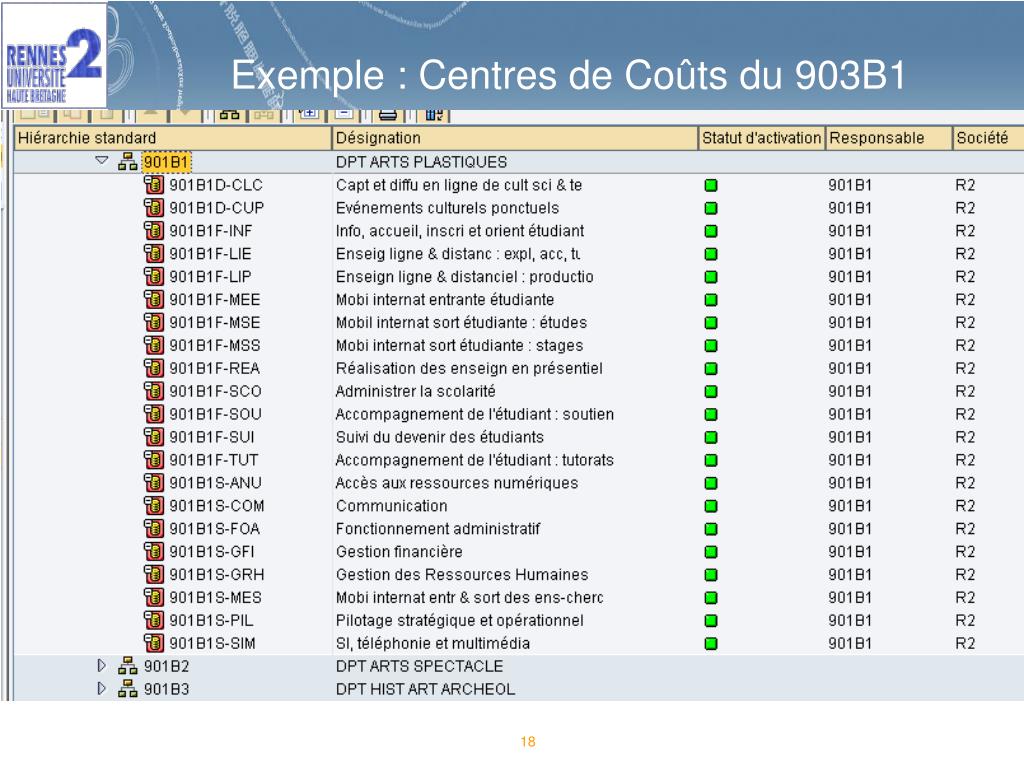Viewport: 1024px width, 768px height.
Task: Click the text 'SI, téléphonie et multimédia'
Action: pyautogui.click(x=433, y=643)
